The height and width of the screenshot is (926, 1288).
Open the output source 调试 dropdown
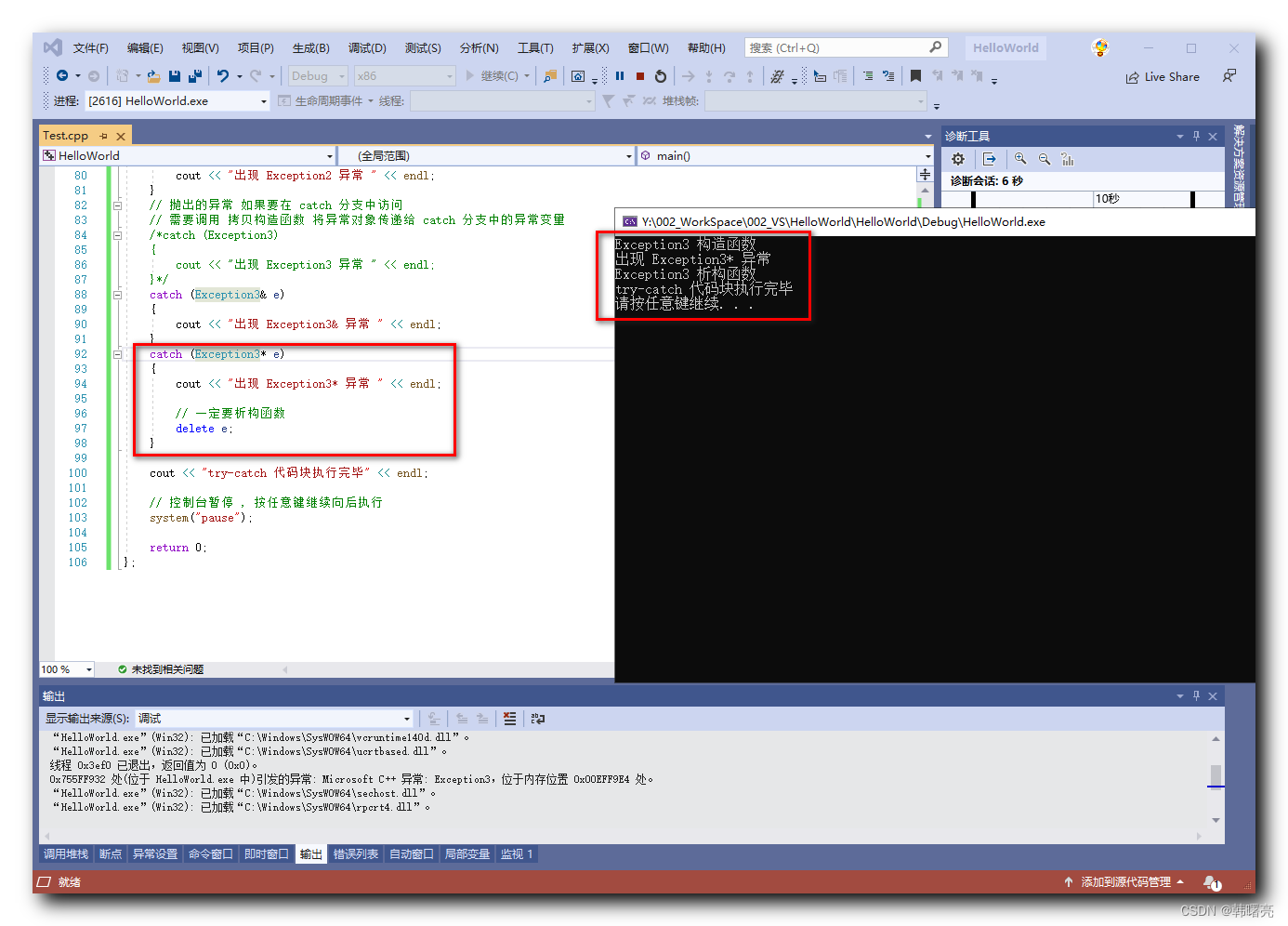[274, 719]
